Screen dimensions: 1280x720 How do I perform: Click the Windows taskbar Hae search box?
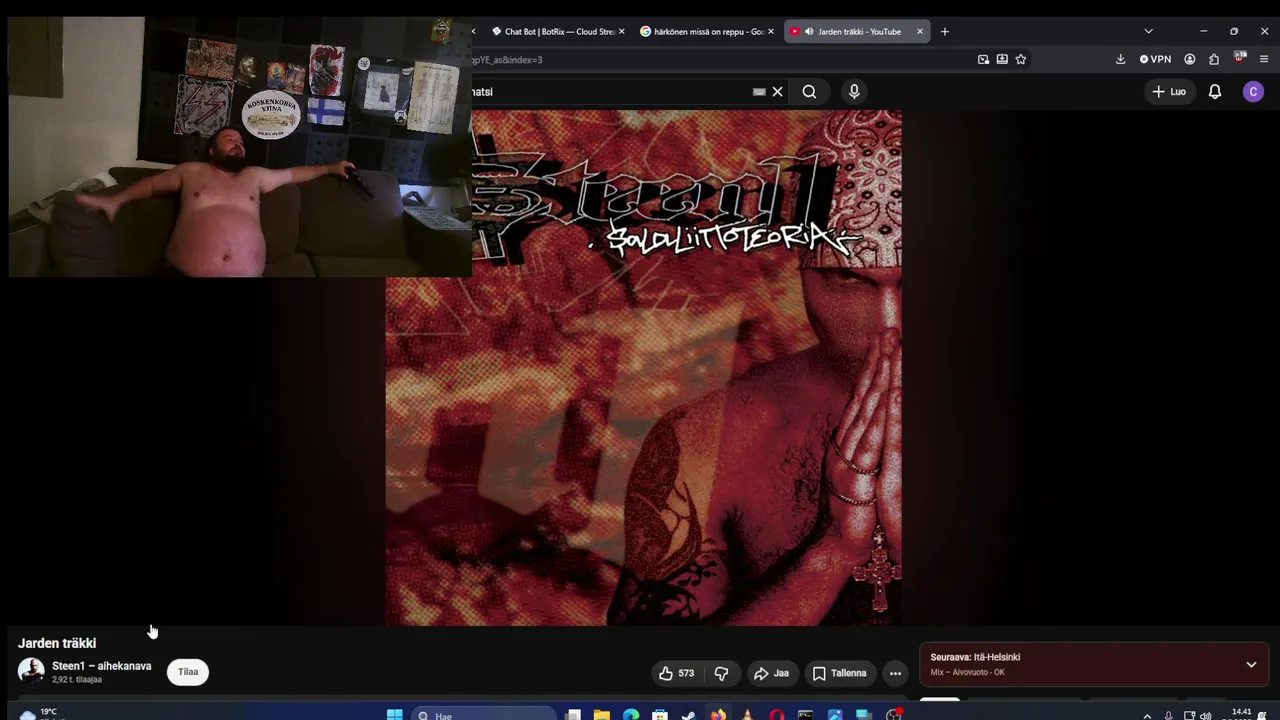point(483,715)
